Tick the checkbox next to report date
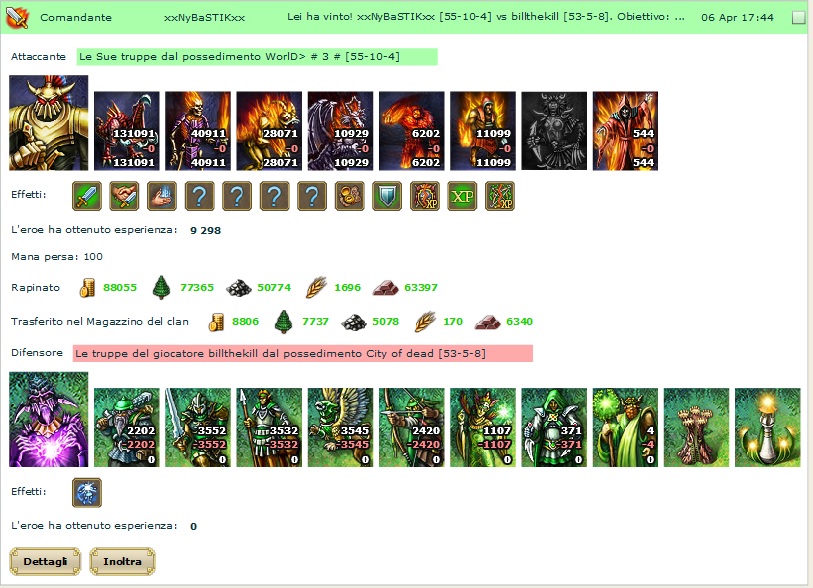The image size is (813, 588). [799, 18]
